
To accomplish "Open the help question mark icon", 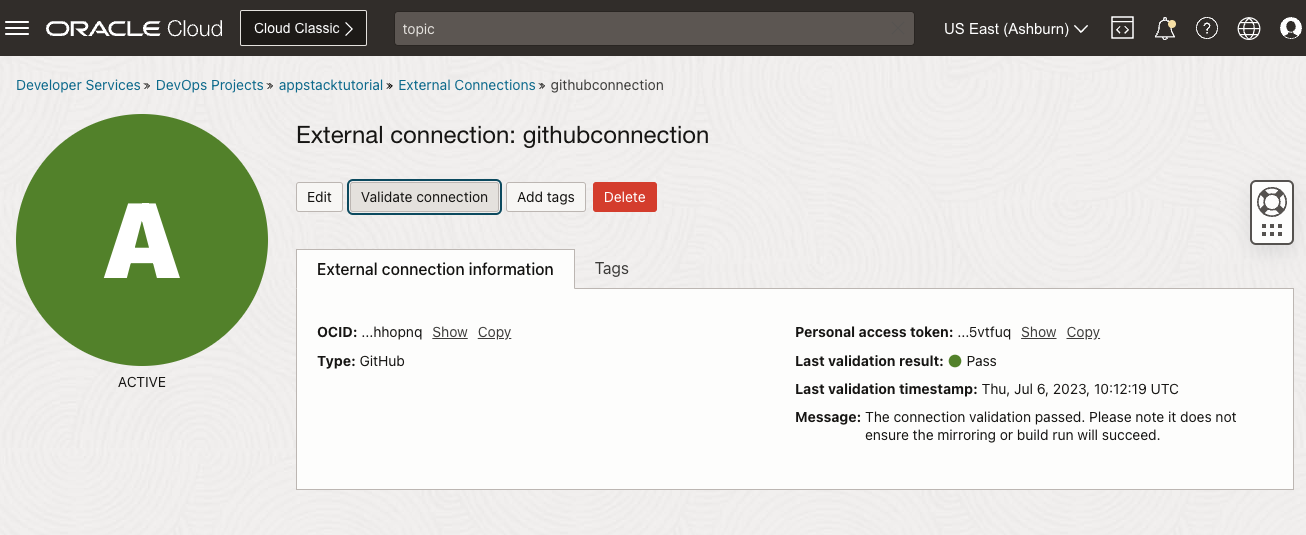I will click(1207, 29).
